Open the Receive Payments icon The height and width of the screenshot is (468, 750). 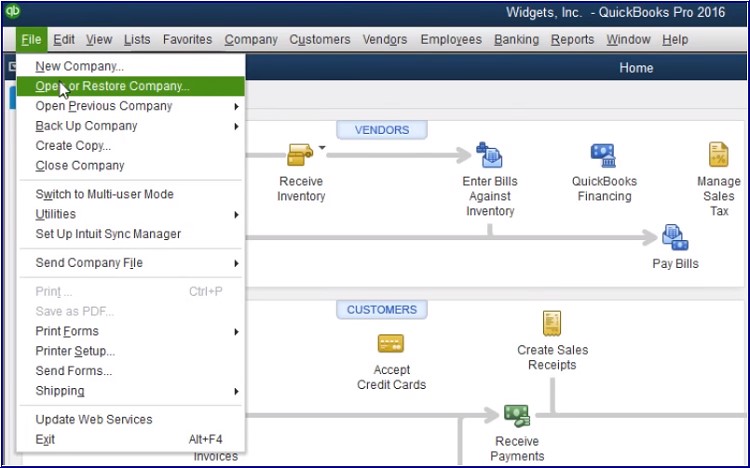[516, 415]
